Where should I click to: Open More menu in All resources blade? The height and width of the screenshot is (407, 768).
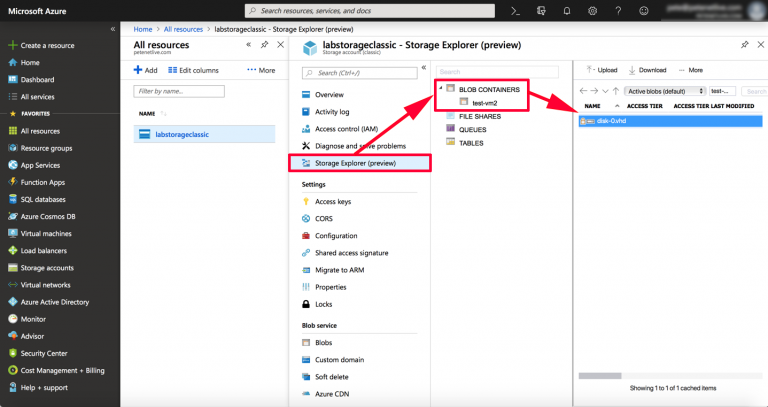pyautogui.click(x=261, y=70)
